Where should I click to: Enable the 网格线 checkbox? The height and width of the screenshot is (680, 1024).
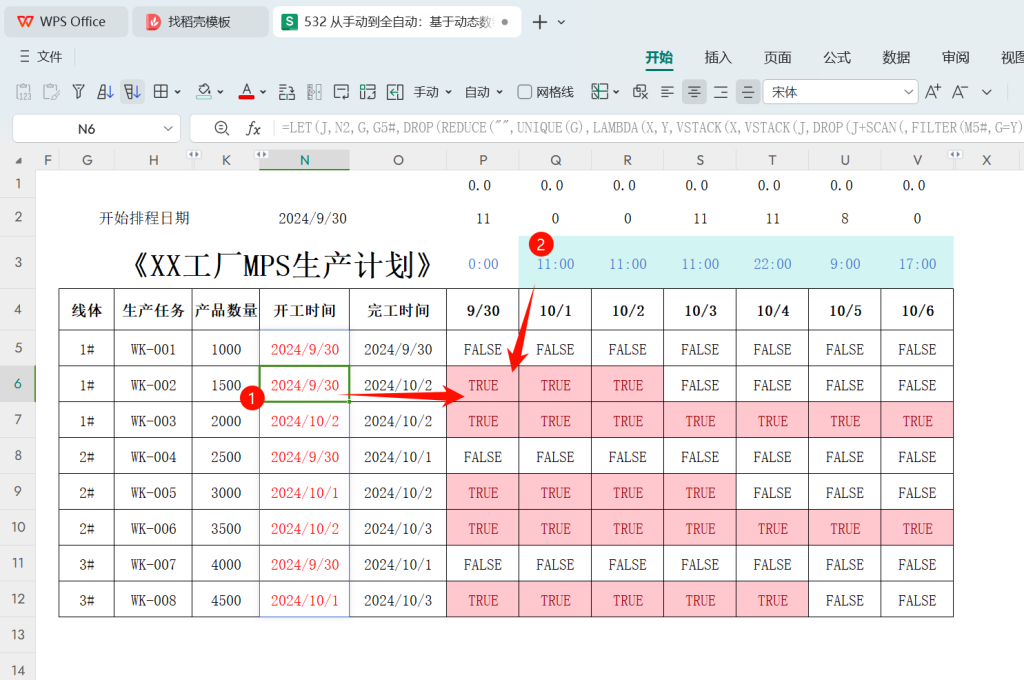coord(524,92)
